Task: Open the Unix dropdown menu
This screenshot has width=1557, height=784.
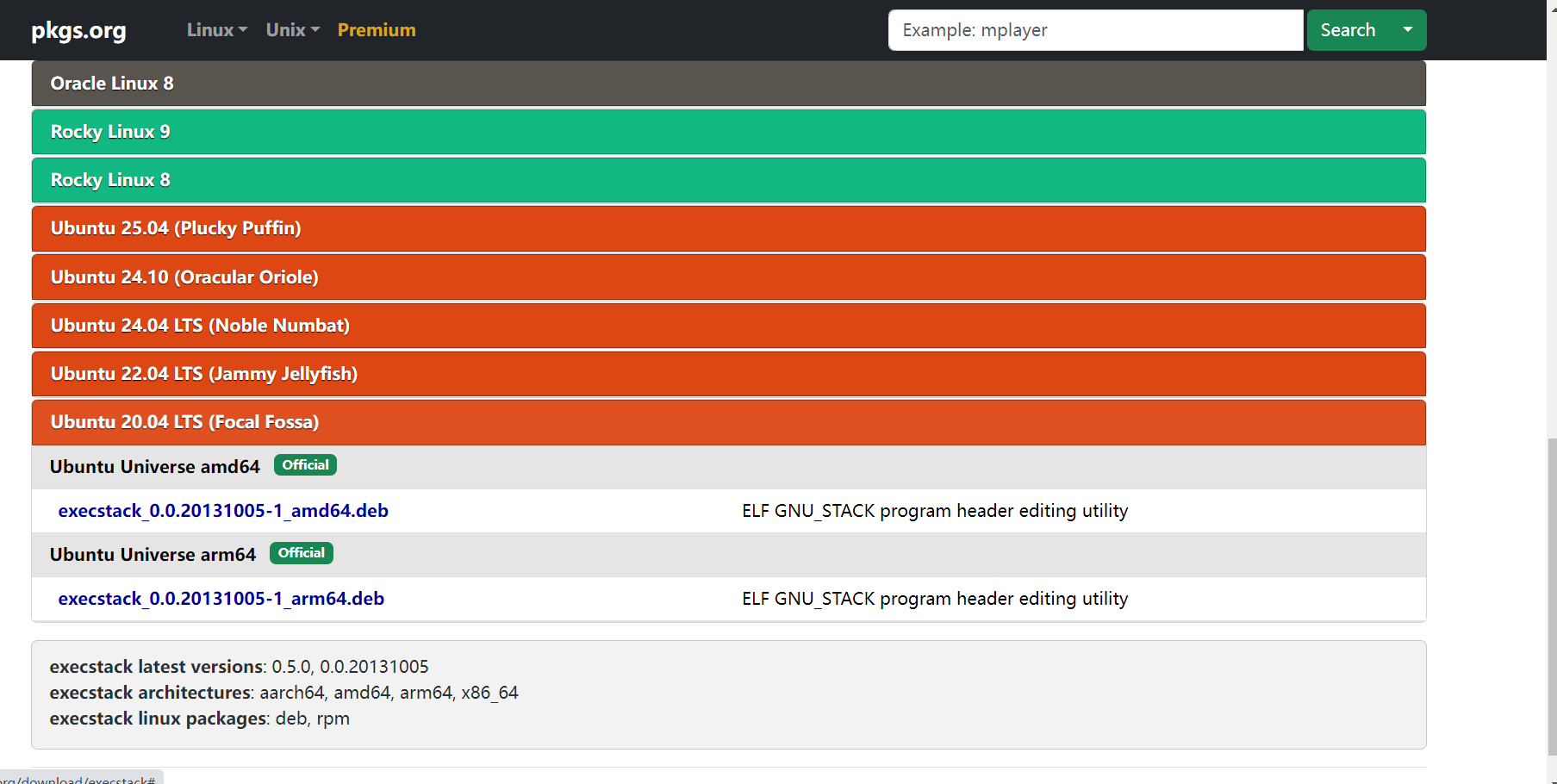Action: 293,30
